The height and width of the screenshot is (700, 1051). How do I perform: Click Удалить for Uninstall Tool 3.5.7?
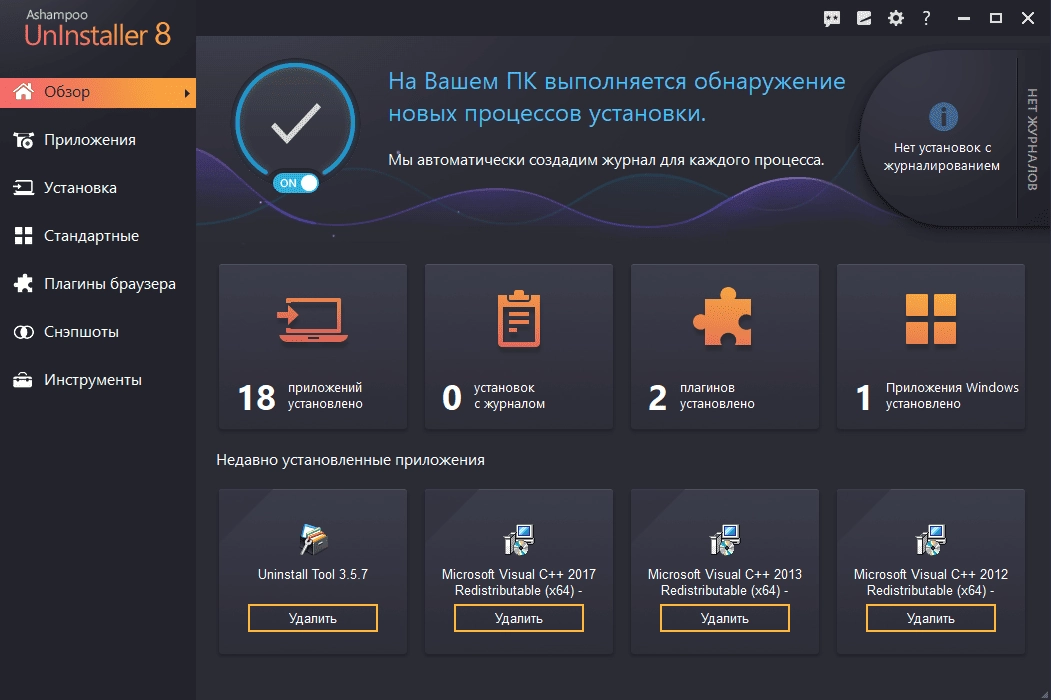(313, 618)
